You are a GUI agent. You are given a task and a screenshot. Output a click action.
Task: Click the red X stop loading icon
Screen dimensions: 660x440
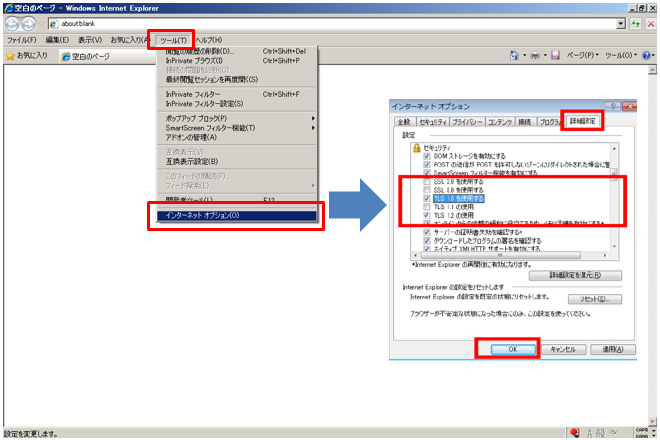pyautogui.click(x=651, y=24)
